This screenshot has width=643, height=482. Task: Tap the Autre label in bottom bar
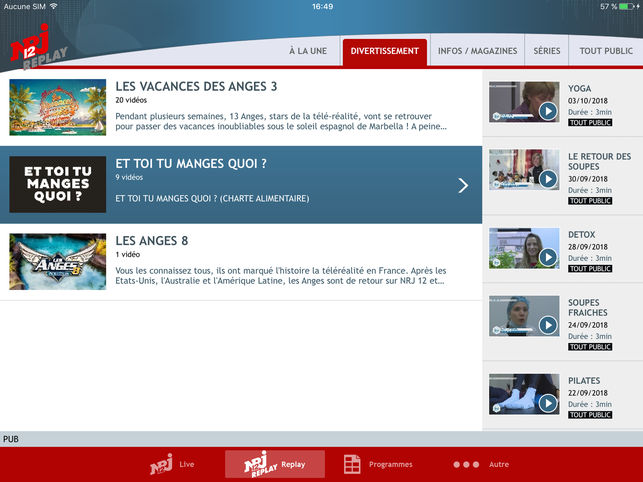pyautogui.click(x=499, y=464)
